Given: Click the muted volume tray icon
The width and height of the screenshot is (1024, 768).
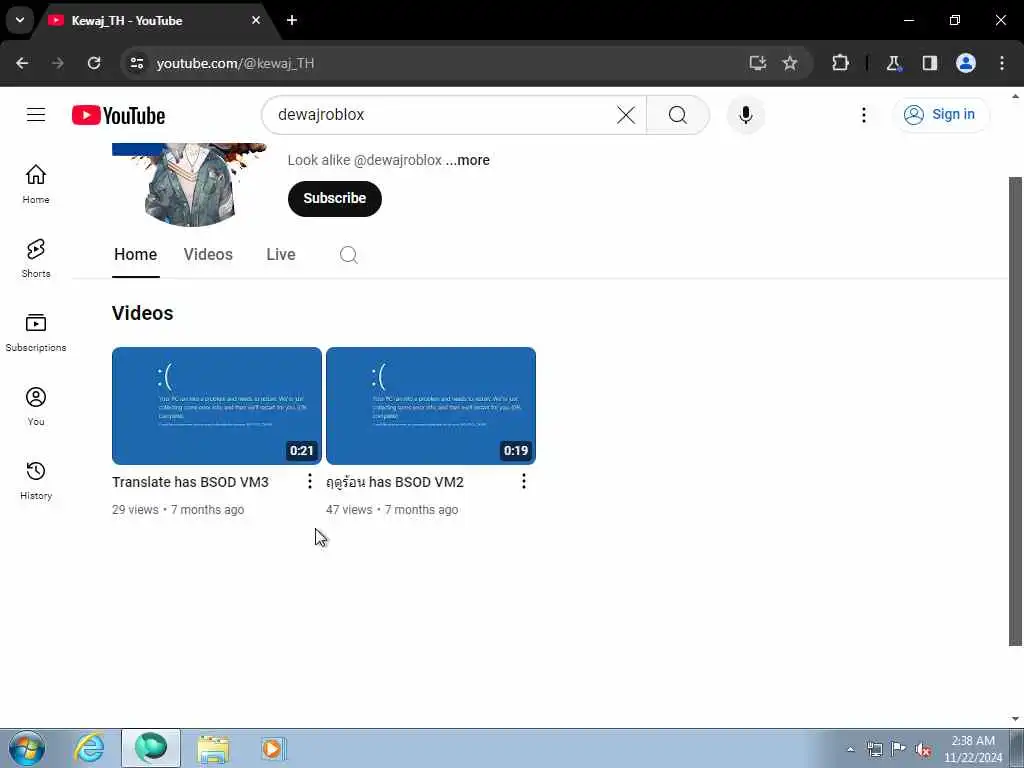Looking at the screenshot, I should click(x=923, y=749).
